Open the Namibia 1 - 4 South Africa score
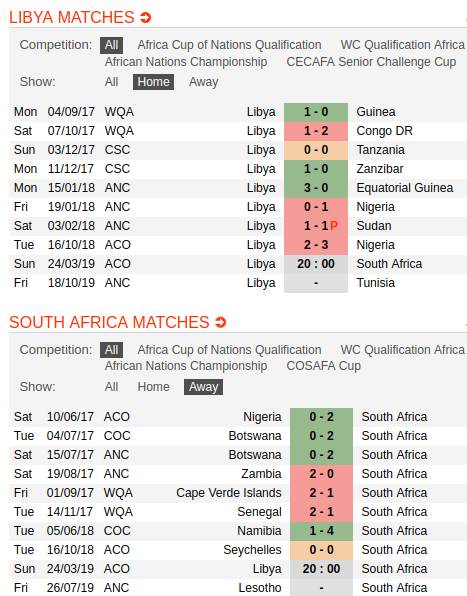467x596 pixels. 321,531
